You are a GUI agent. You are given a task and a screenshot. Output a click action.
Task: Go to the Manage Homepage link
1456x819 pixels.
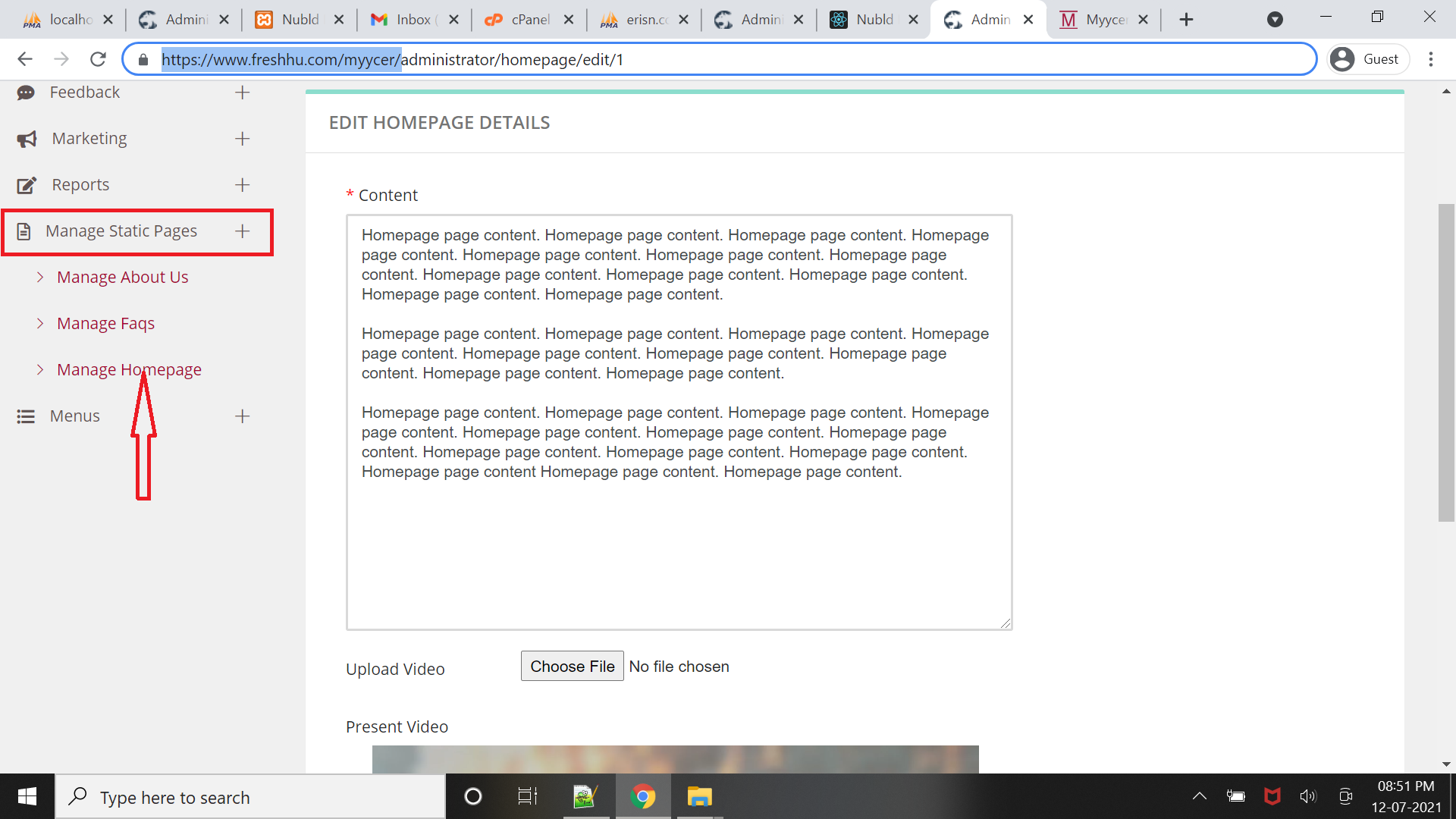point(129,370)
